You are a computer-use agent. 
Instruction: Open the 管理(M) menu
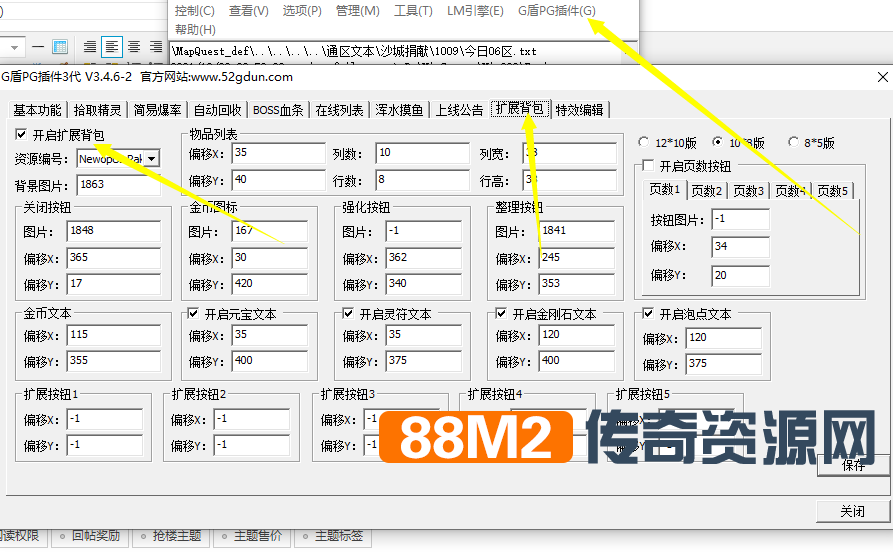tap(357, 11)
